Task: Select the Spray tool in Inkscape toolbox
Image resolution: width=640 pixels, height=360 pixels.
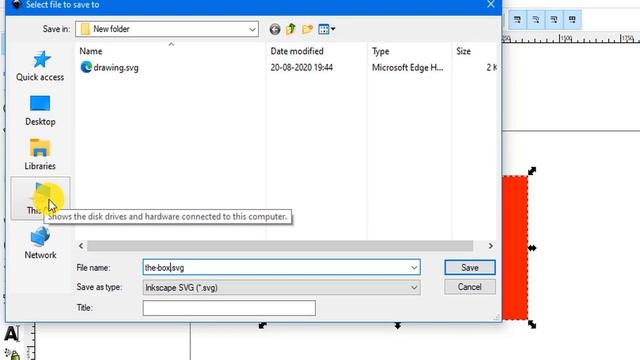Action: click(x=12, y=354)
